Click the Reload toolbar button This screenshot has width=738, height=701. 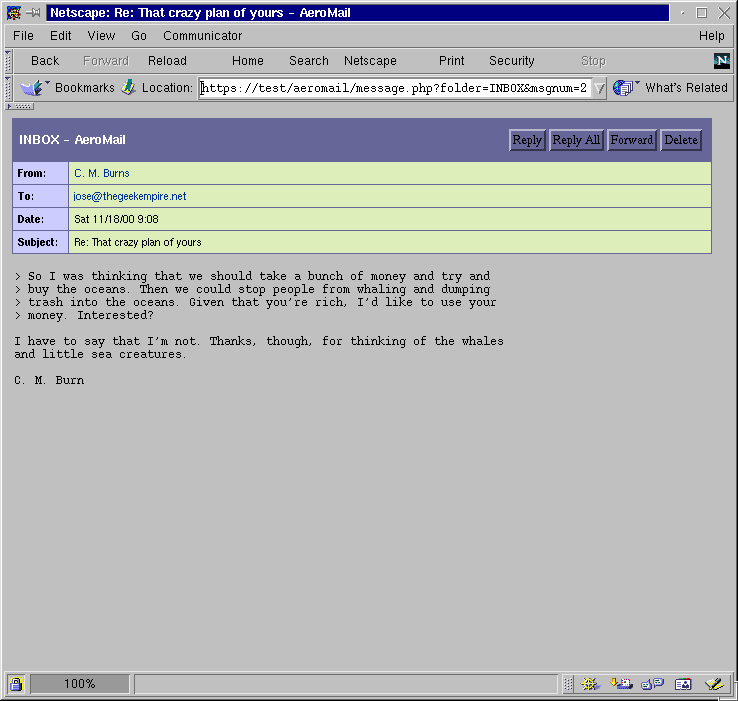[167, 61]
